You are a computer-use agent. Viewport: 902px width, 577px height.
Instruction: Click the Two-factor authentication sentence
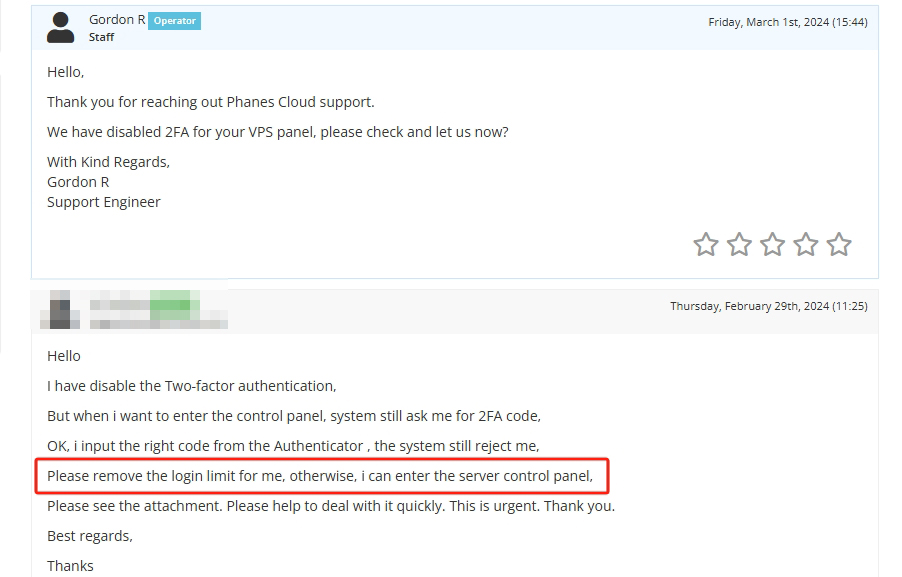191,386
